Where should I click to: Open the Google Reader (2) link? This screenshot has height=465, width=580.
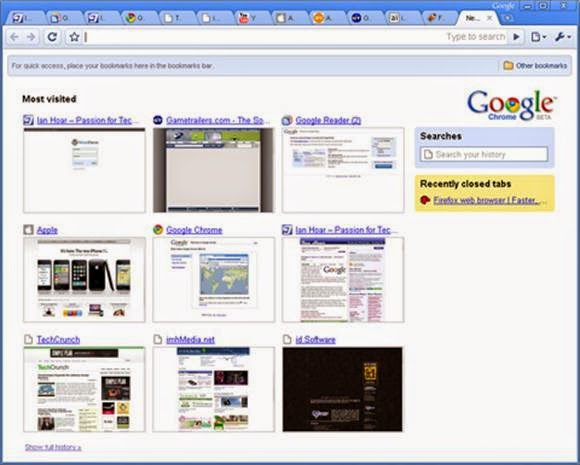328,120
